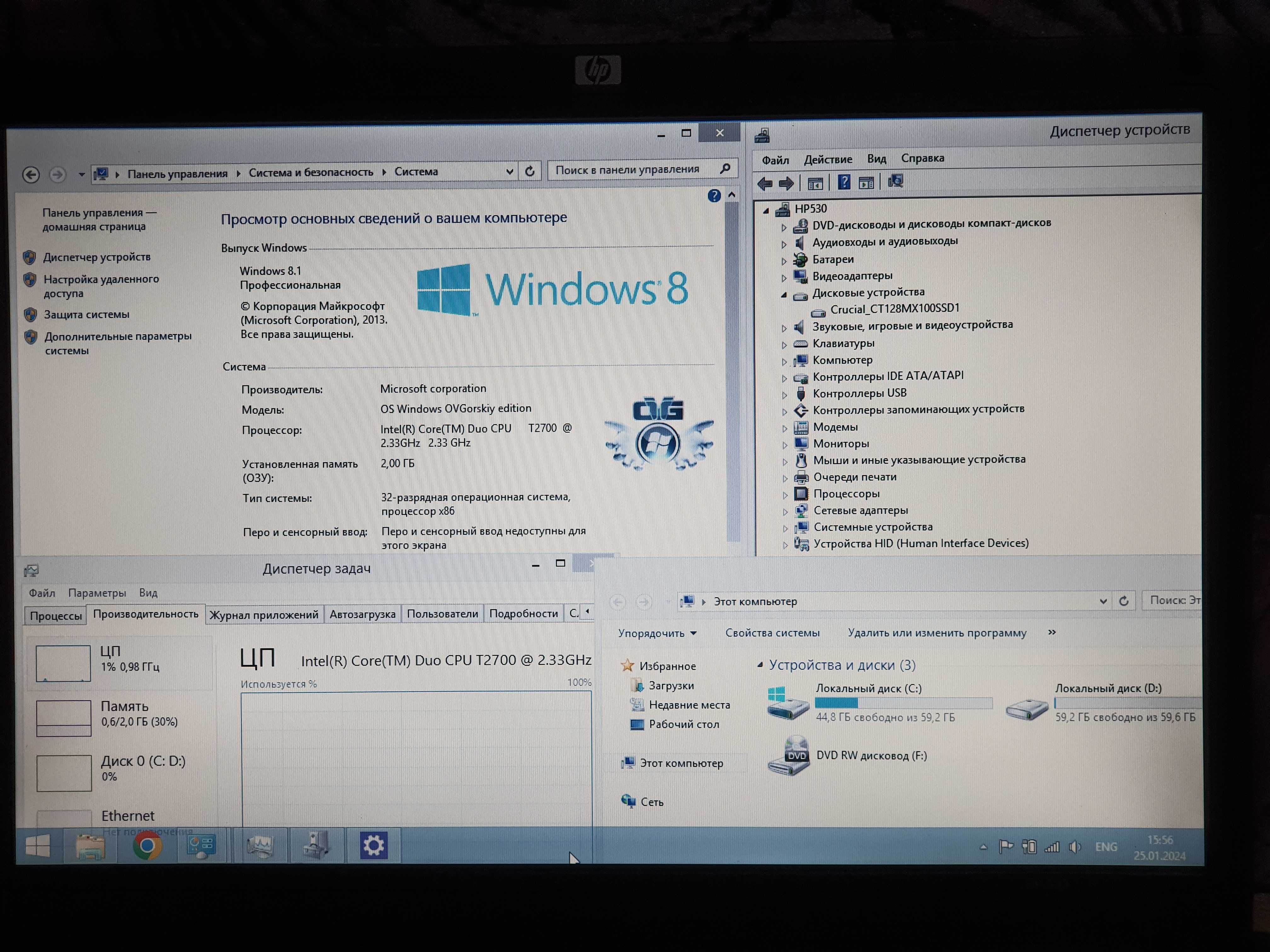Open Локальный диск (D:) drive
The height and width of the screenshot is (952, 1270).
point(1103,703)
